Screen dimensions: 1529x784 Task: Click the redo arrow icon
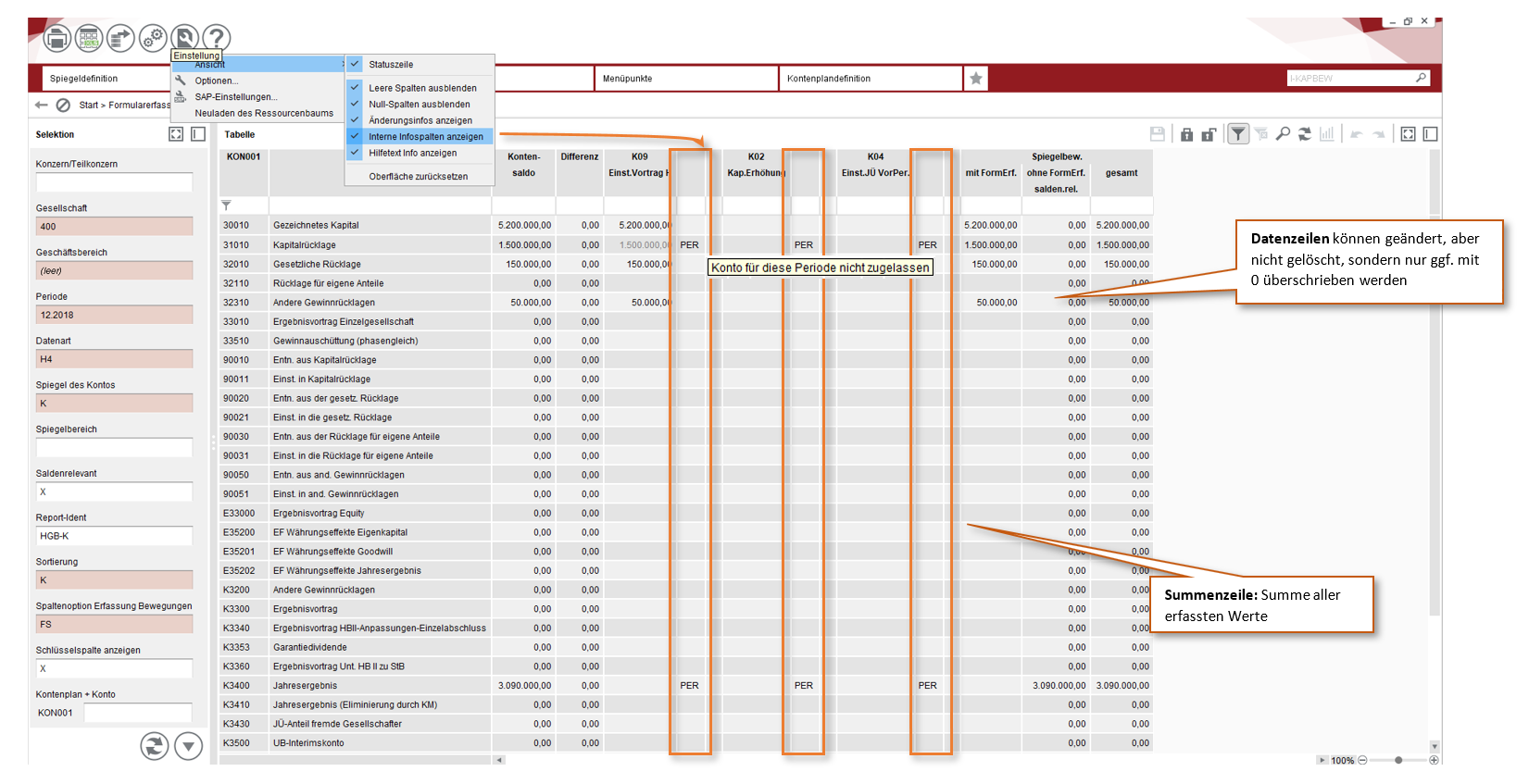1379,134
